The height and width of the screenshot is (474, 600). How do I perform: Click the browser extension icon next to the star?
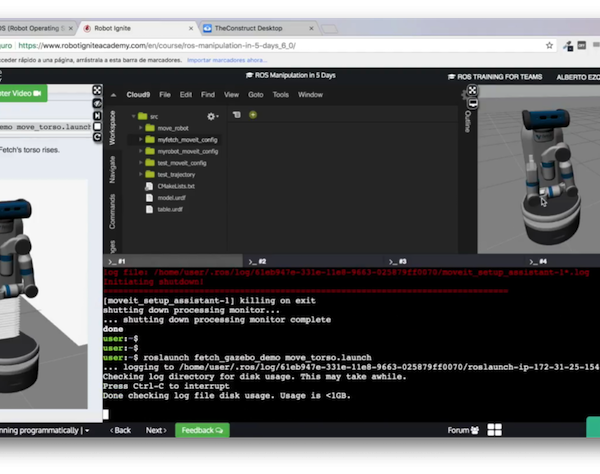[x=568, y=46]
